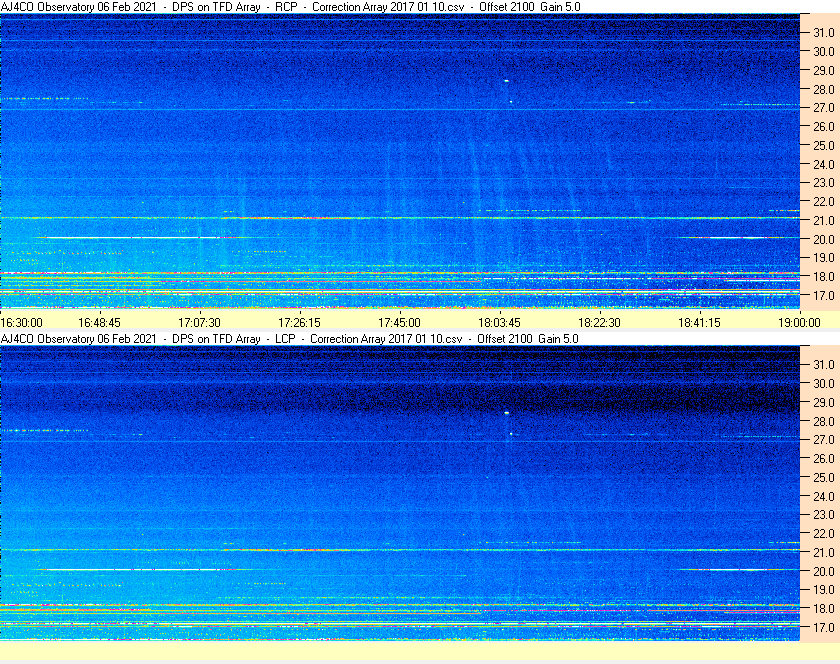The image size is (840, 664).
Task: Click 'Correction Array 2017 01 10.csv' in RCP title
Action: tap(388, 7)
